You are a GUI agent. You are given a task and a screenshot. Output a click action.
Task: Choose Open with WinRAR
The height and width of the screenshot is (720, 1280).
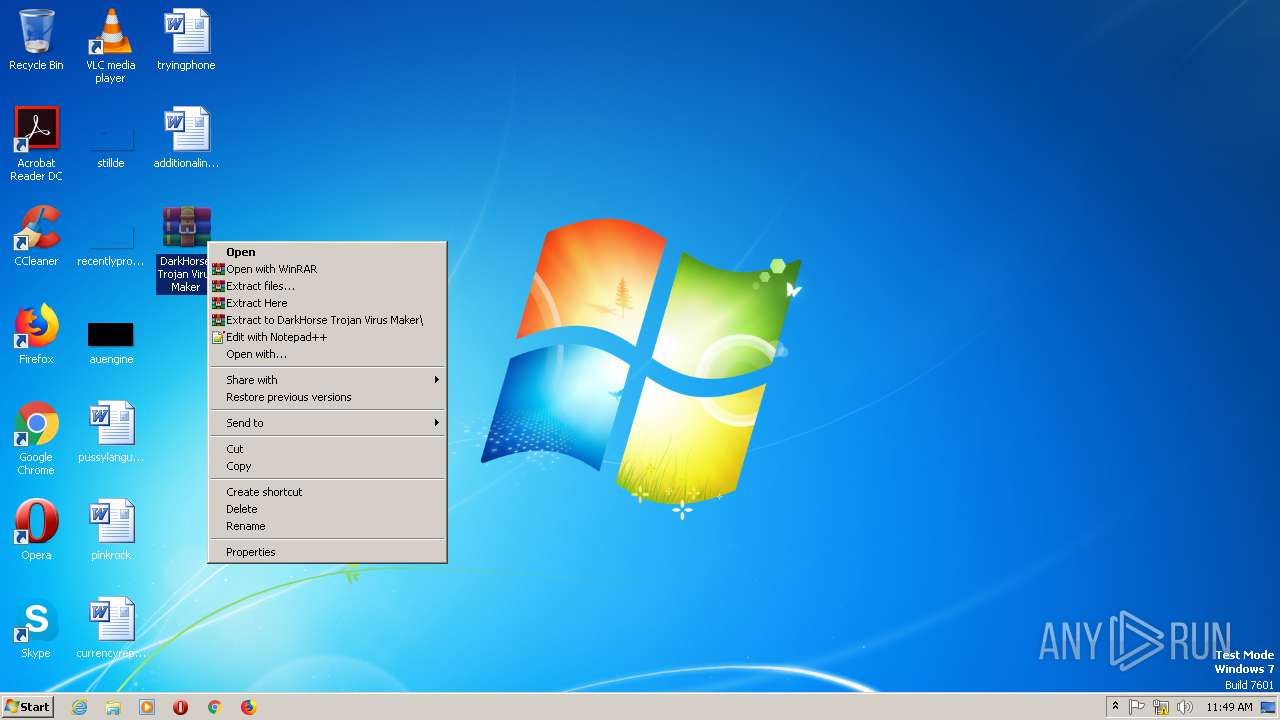tap(327, 269)
